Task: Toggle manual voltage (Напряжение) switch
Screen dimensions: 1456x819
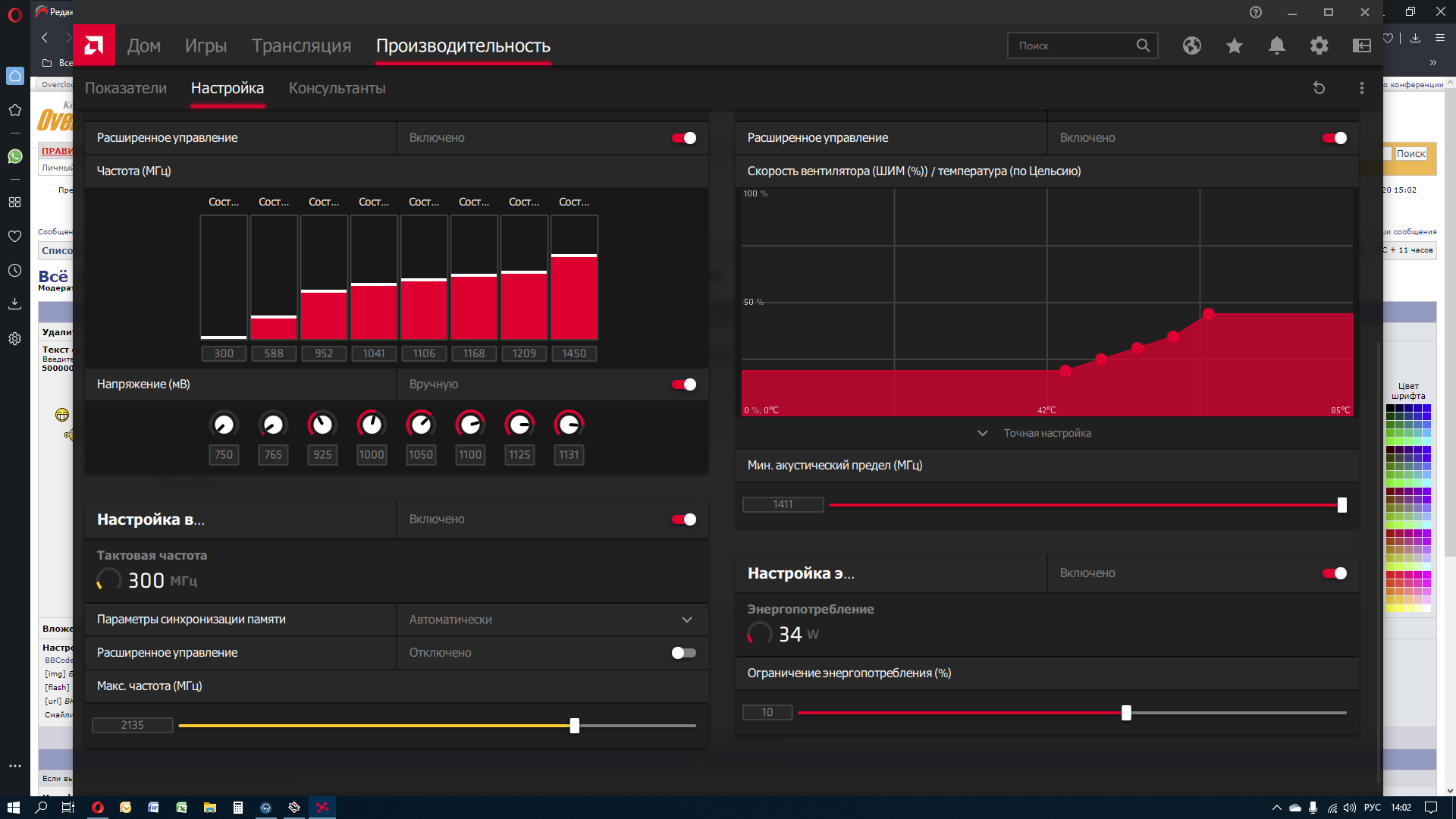Action: click(683, 384)
